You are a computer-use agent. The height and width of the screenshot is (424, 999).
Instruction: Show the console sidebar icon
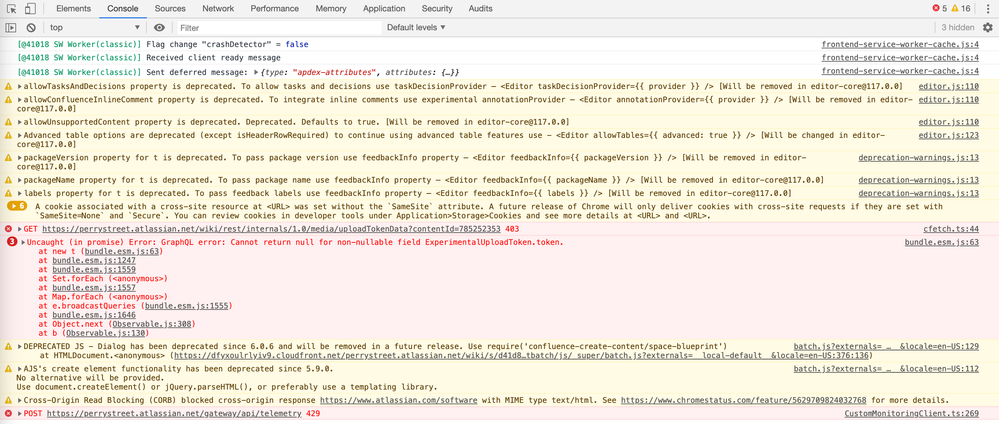tap(11, 27)
